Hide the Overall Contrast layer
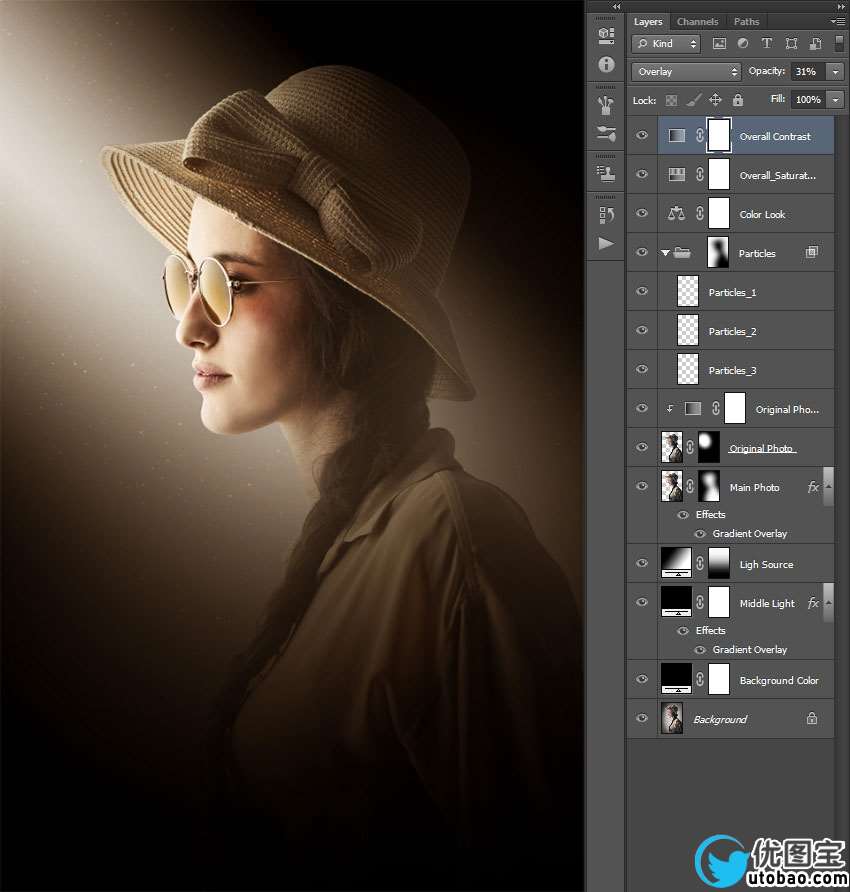Viewport: 850px width, 892px height. [642, 135]
